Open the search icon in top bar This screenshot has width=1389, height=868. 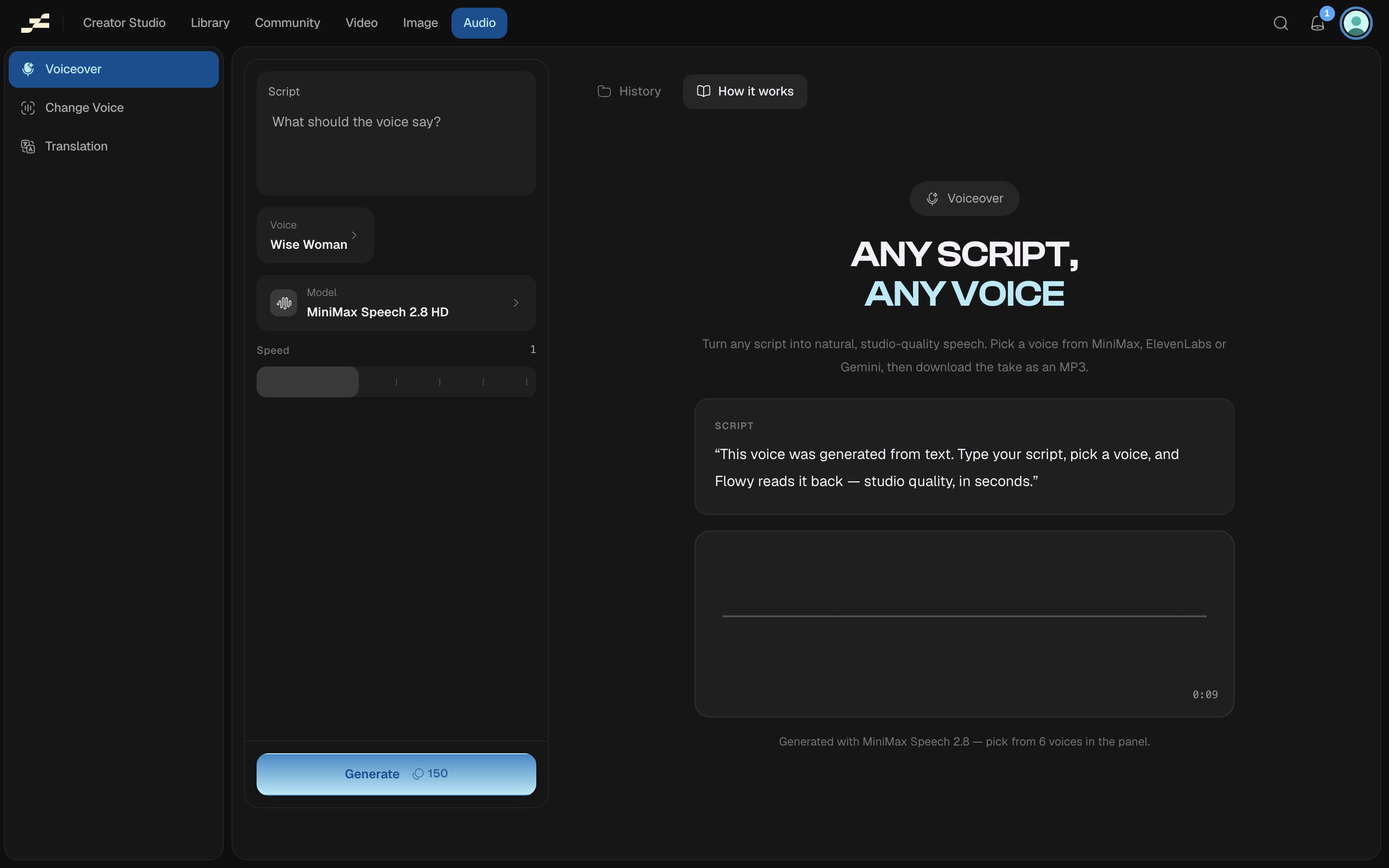(x=1280, y=23)
